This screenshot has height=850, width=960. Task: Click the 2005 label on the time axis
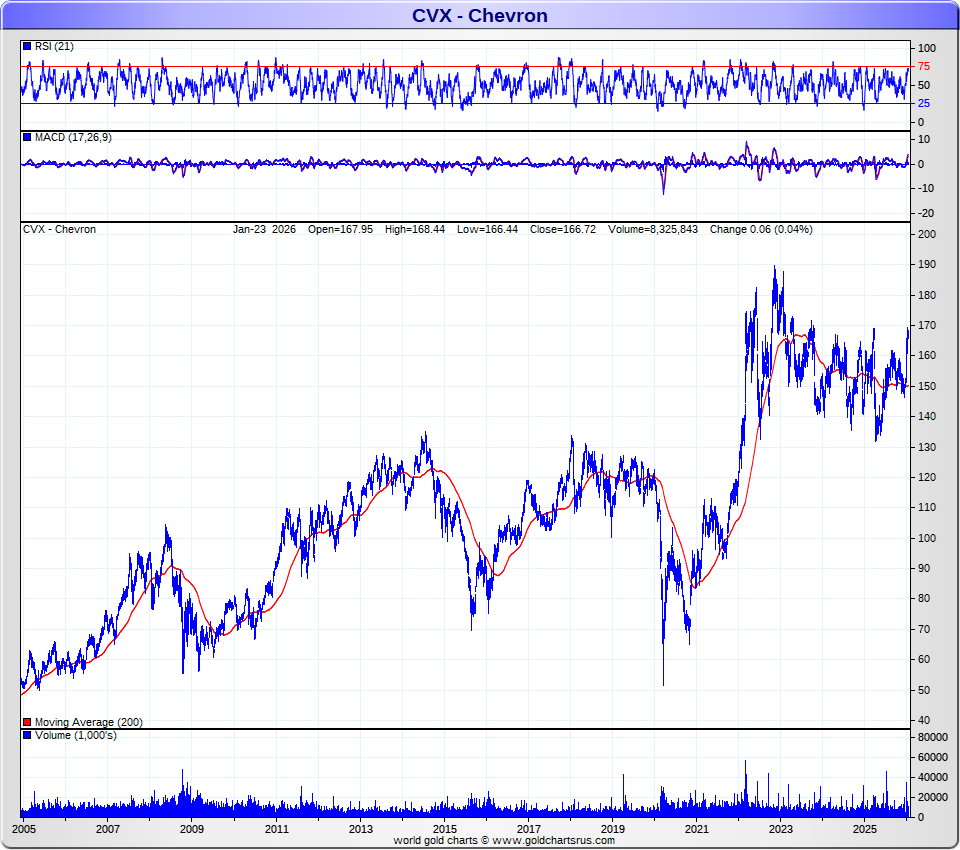[x=24, y=829]
